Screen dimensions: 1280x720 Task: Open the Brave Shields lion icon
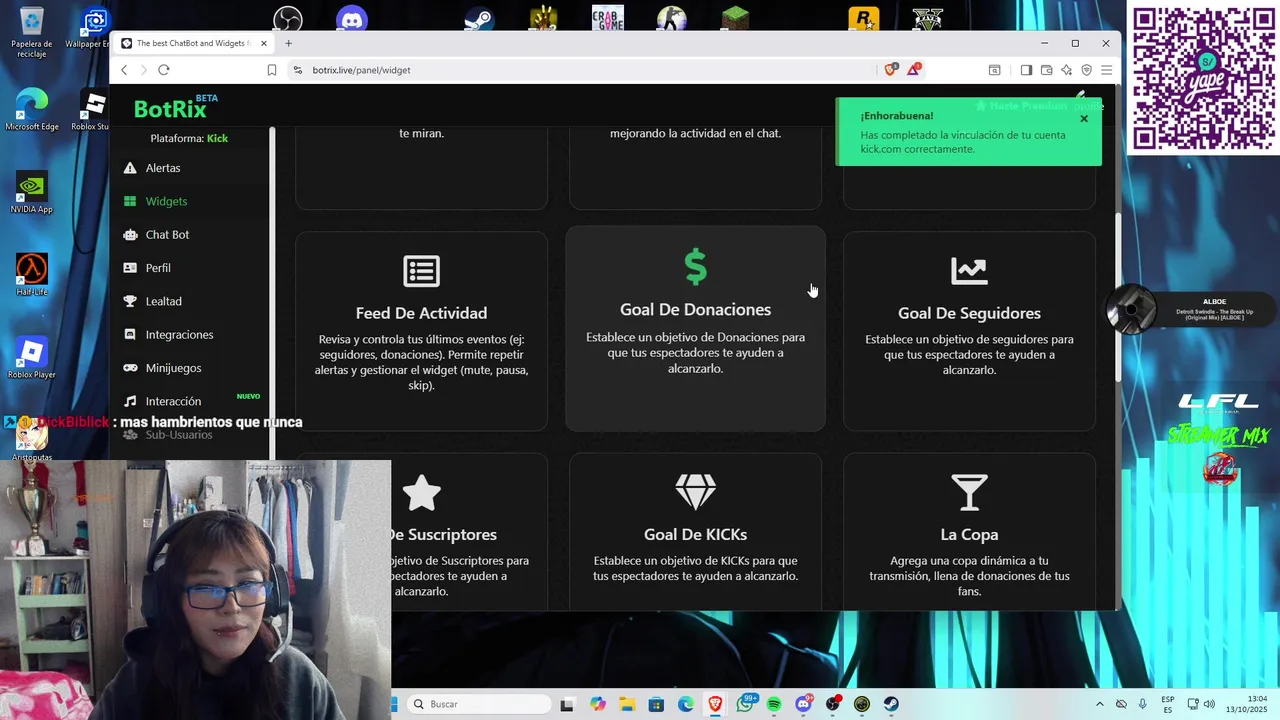click(x=891, y=69)
